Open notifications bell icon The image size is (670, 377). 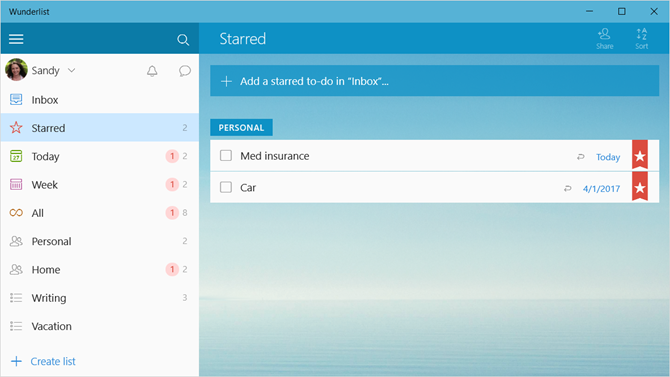[152, 71]
